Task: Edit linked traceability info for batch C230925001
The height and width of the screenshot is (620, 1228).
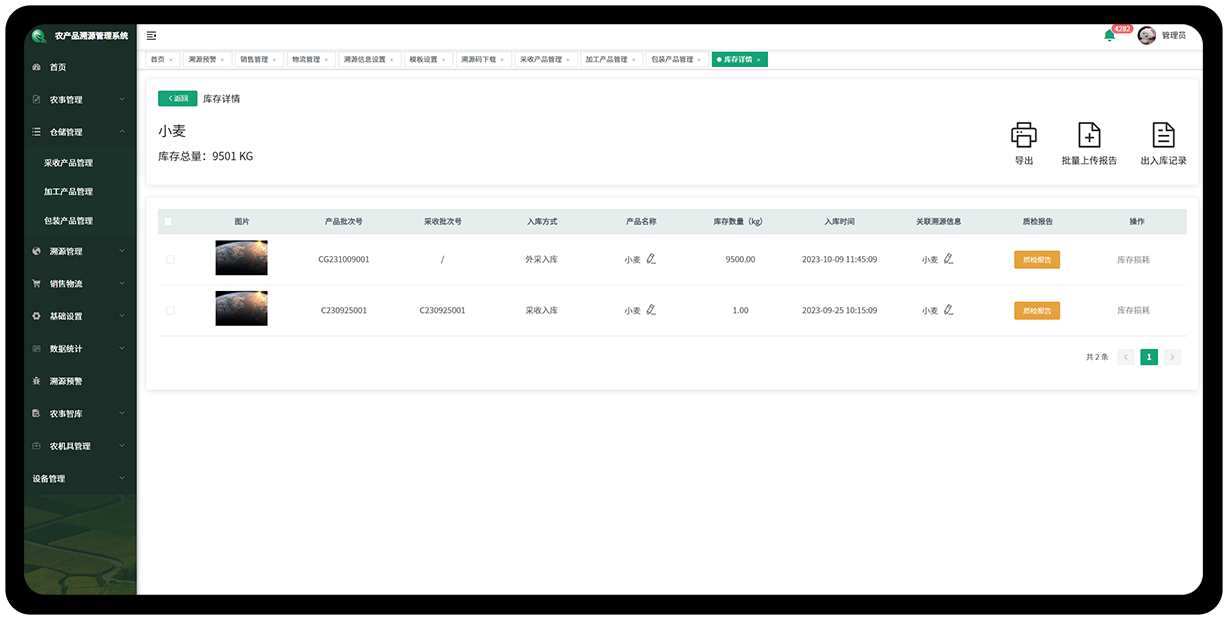Action: [x=949, y=310]
